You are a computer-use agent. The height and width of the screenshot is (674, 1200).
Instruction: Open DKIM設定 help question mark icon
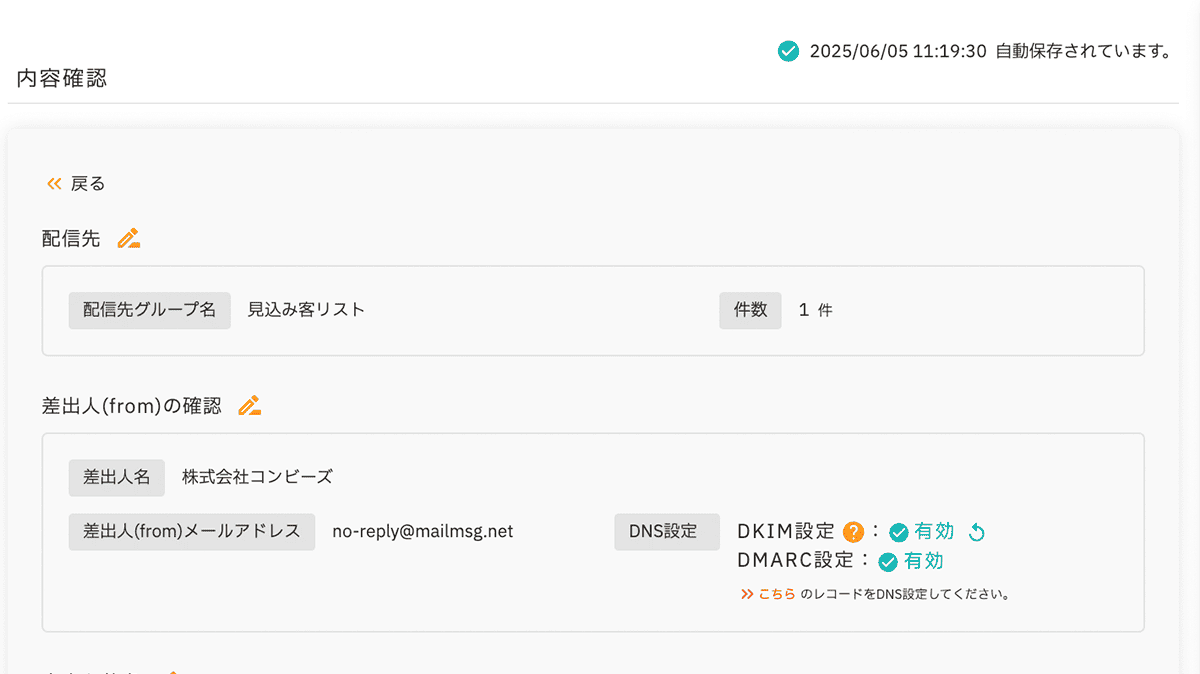tap(853, 531)
